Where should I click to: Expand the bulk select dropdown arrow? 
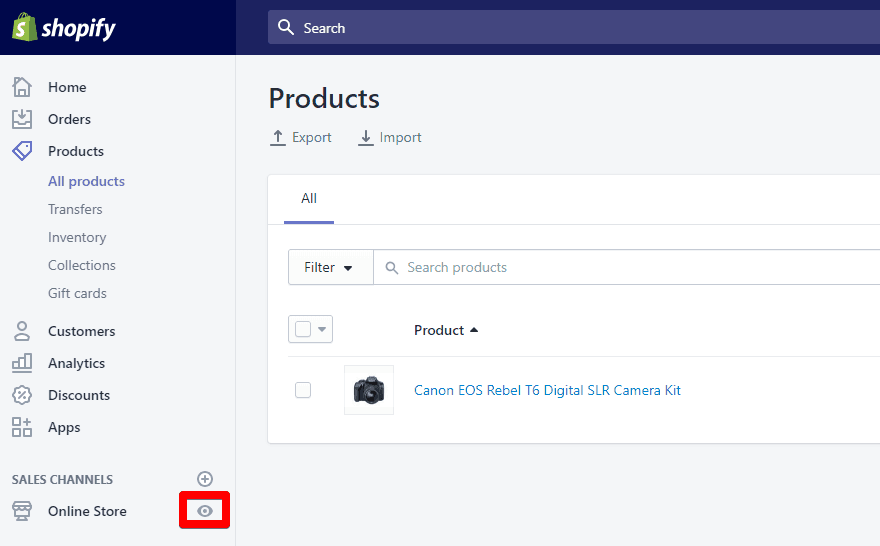pyautogui.click(x=322, y=329)
